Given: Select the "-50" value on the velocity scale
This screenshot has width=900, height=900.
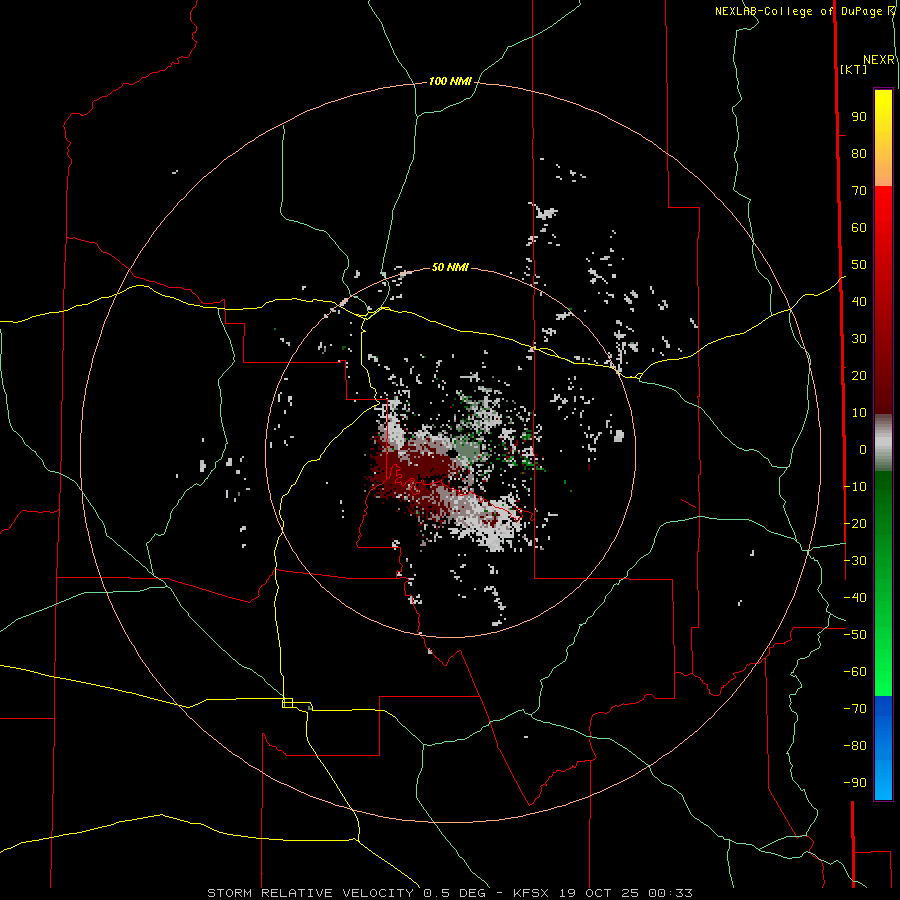Looking at the screenshot, I should tap(855, 635).
